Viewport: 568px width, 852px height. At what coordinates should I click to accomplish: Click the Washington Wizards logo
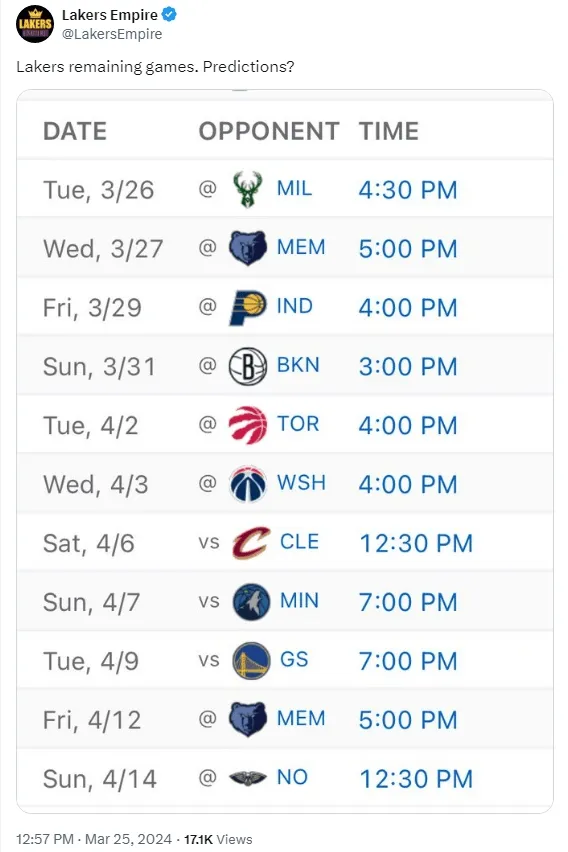point(248,484)
